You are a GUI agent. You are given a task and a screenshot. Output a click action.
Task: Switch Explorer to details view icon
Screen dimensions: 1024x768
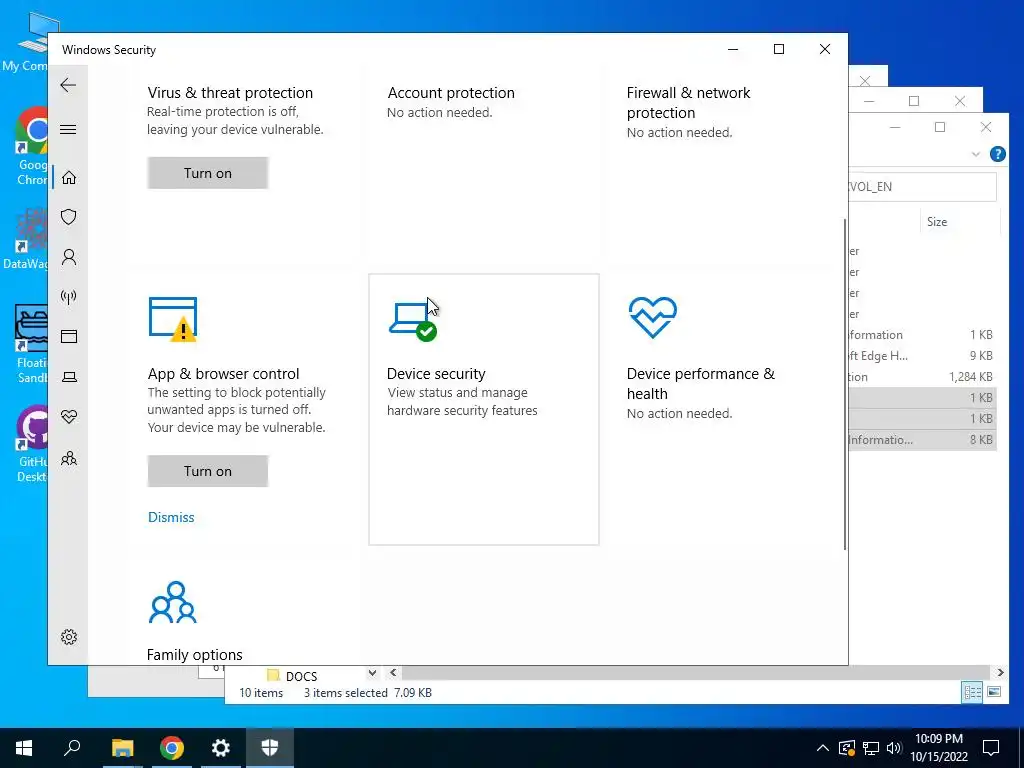[972, 692]
